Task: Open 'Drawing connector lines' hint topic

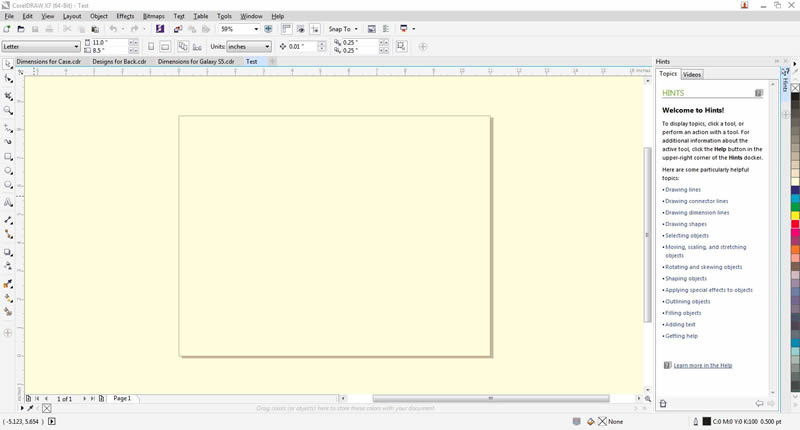Action: pos(696,201)
